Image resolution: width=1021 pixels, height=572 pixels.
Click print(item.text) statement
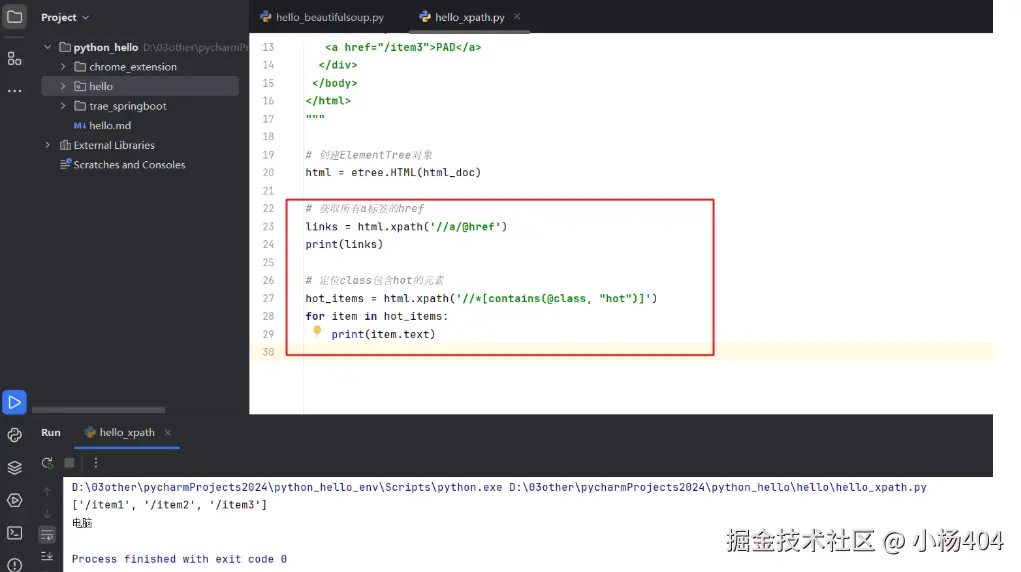(x=383, y=334)
